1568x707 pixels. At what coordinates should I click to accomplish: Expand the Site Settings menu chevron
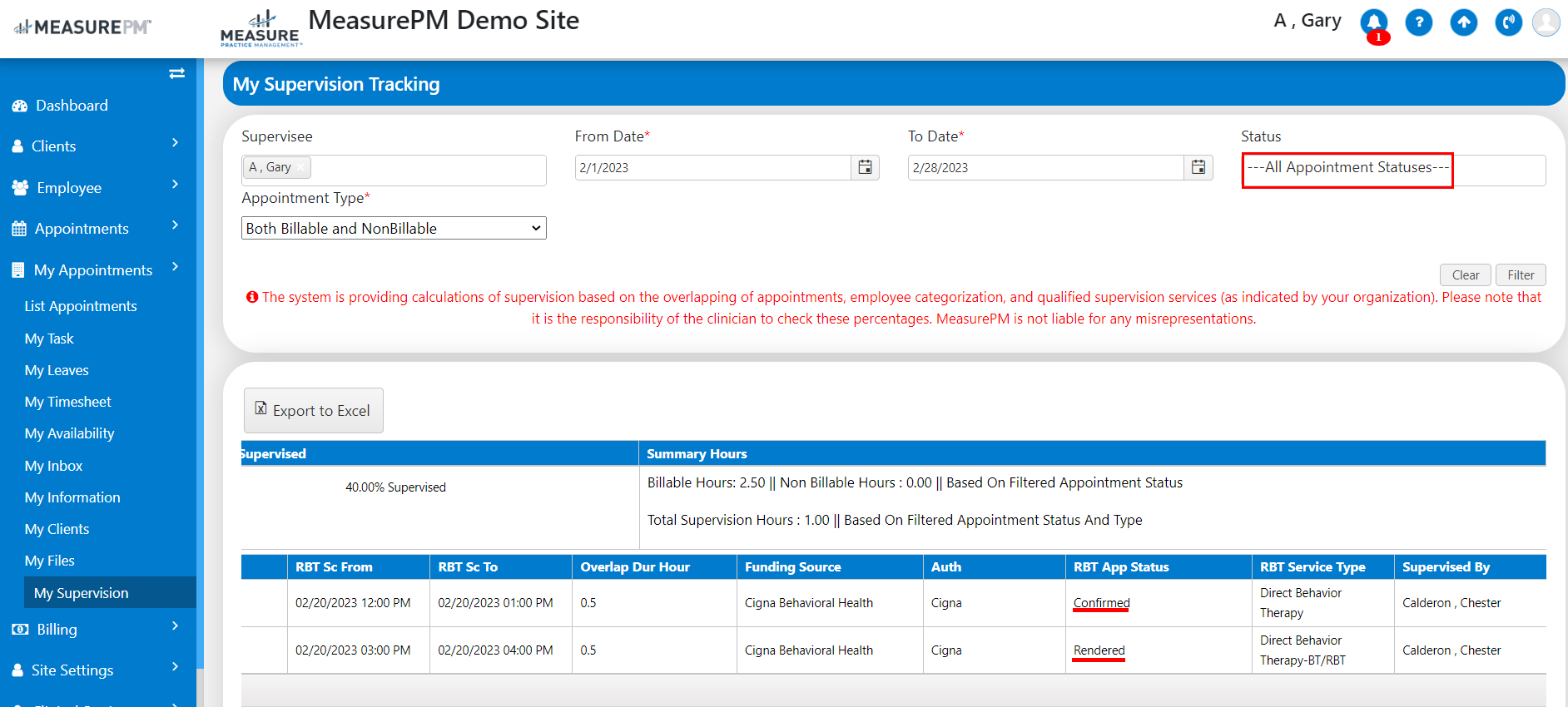175,667
